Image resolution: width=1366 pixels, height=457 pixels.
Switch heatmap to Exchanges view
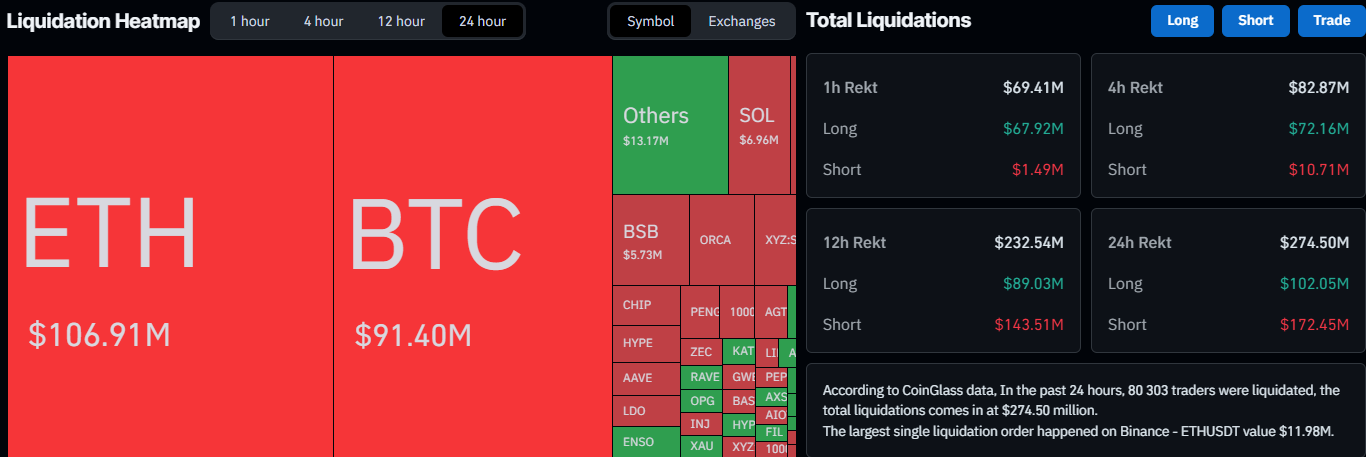[741, 21]
